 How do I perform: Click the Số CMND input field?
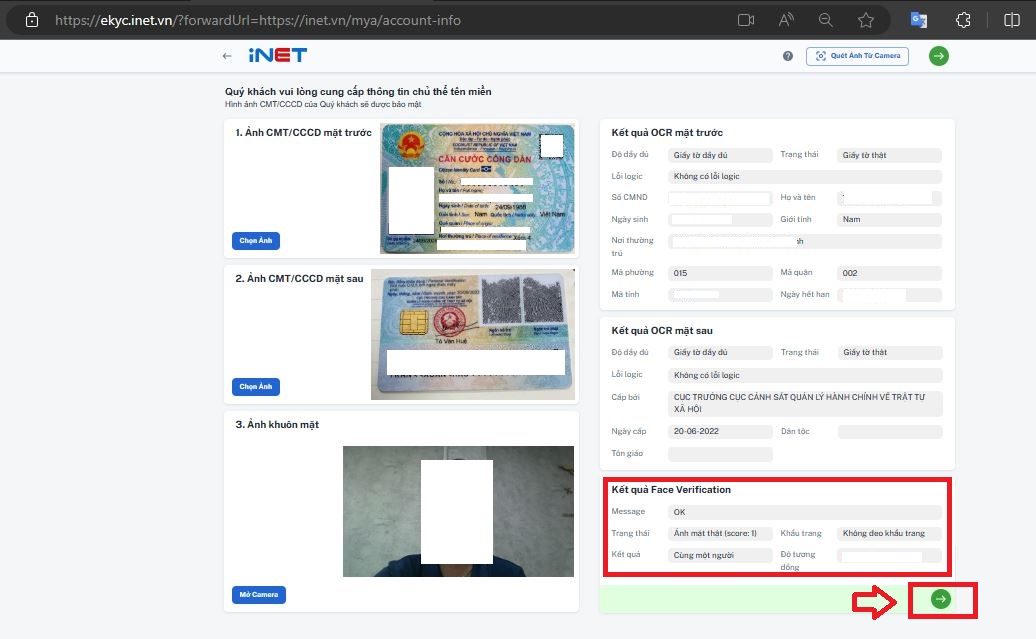click(719, 197)
